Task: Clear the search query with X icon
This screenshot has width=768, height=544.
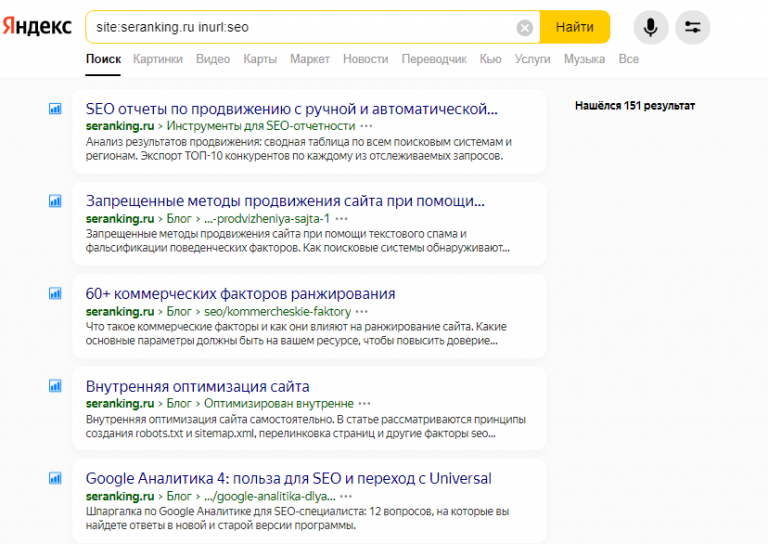Action: 525,28
